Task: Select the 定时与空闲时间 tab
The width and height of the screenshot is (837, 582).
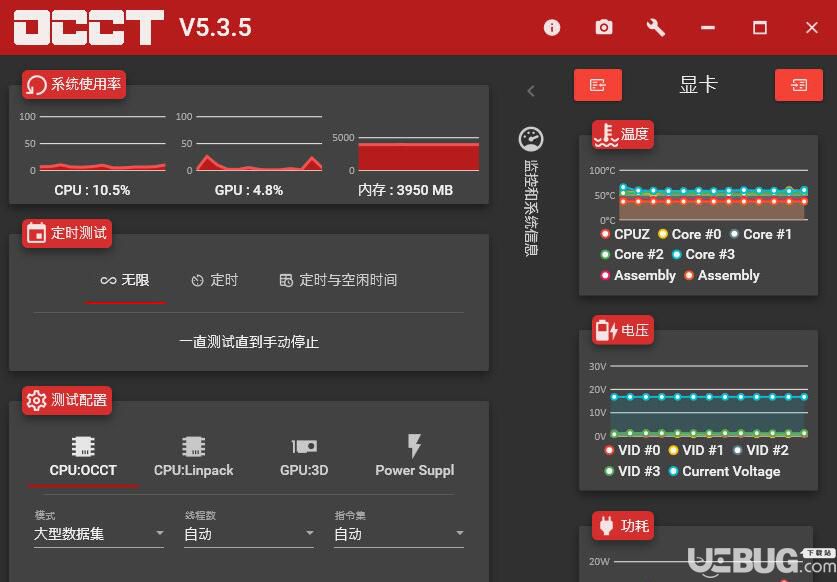Action: click(x=338, y=281)
